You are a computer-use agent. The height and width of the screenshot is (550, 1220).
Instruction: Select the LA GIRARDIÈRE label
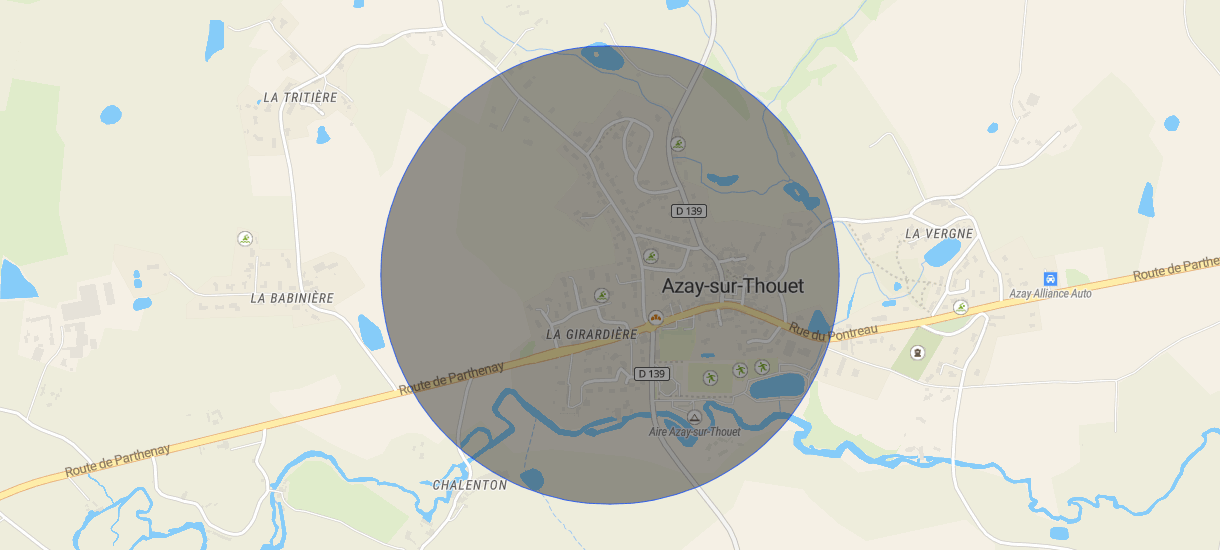[x=592, y=334]
